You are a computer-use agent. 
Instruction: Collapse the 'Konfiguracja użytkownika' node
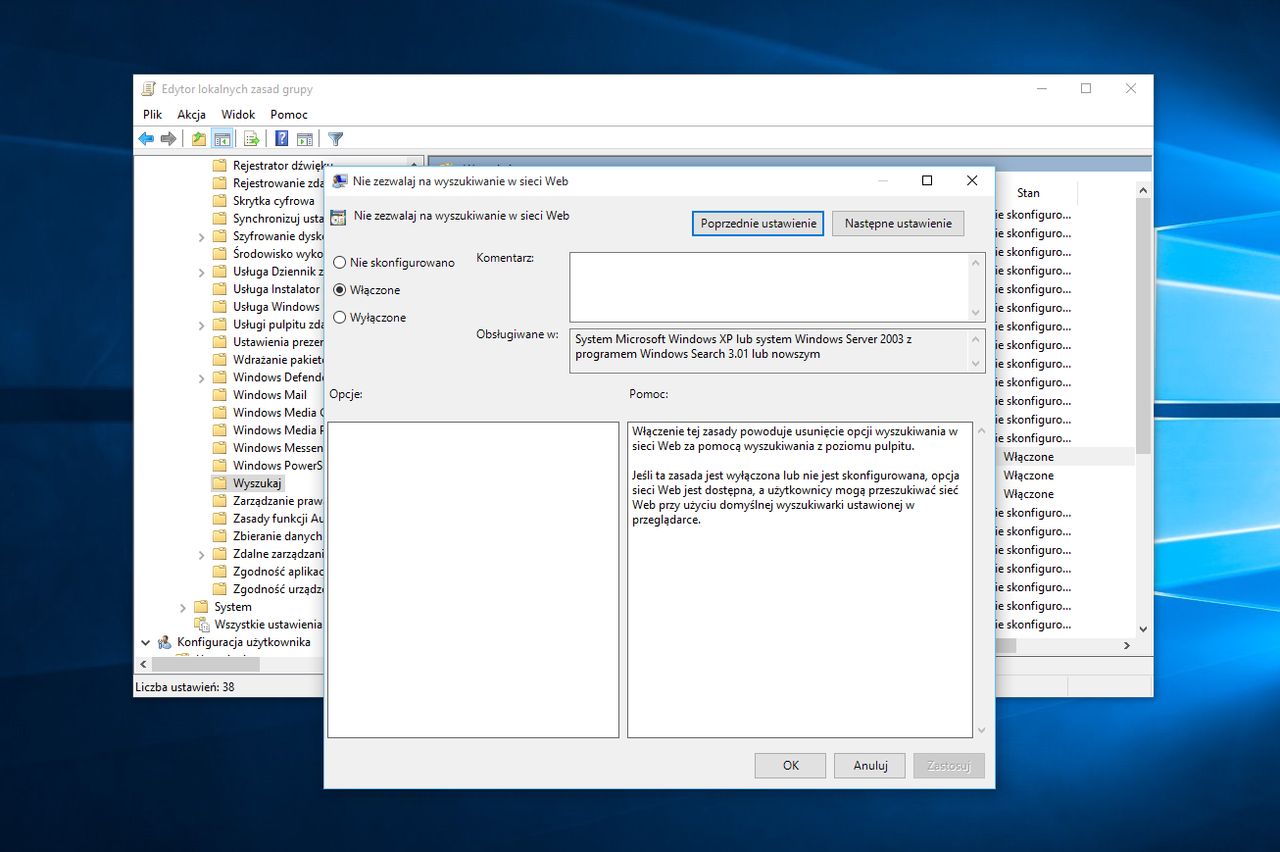146,642
